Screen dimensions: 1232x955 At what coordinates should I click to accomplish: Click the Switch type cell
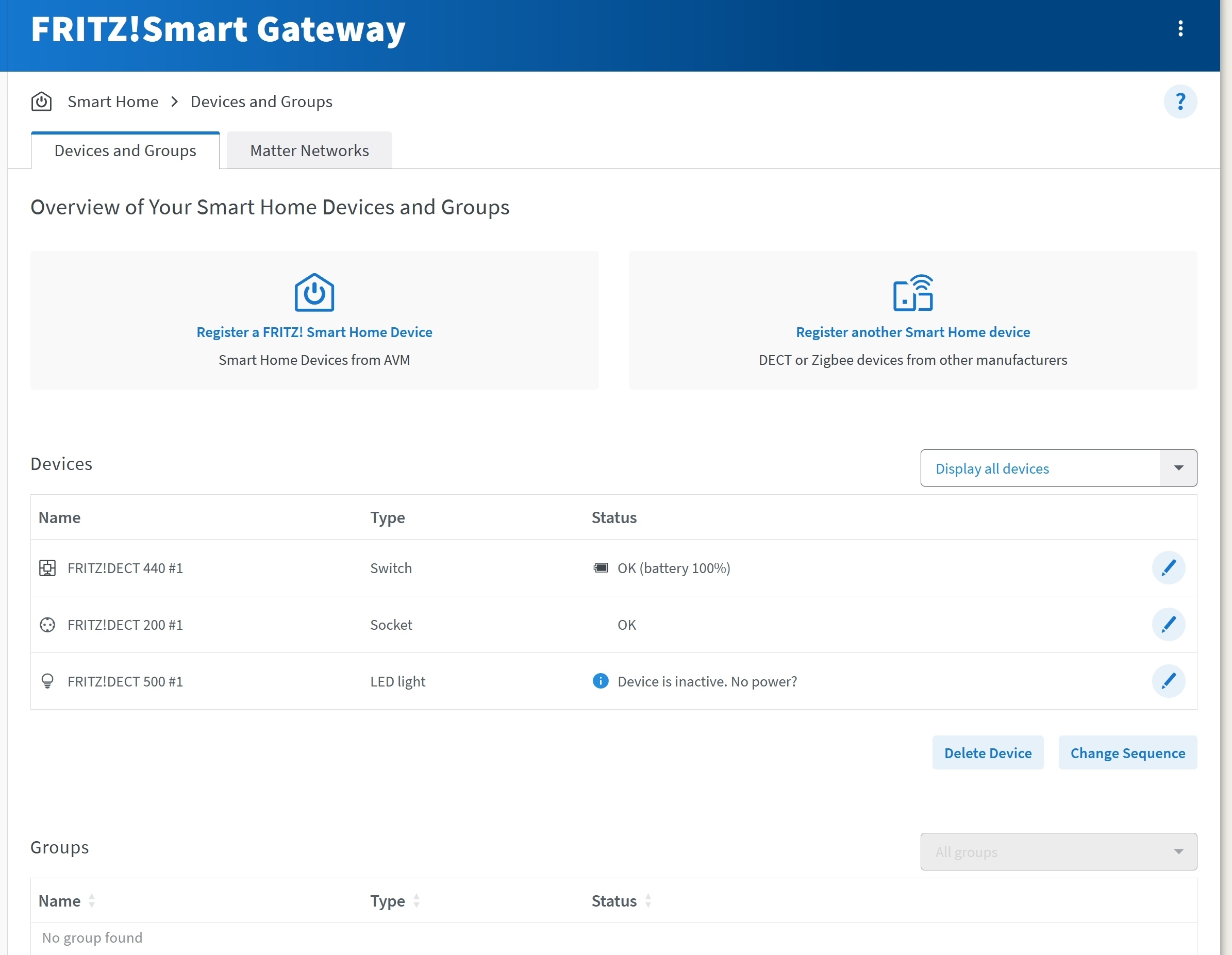(391, 568)
